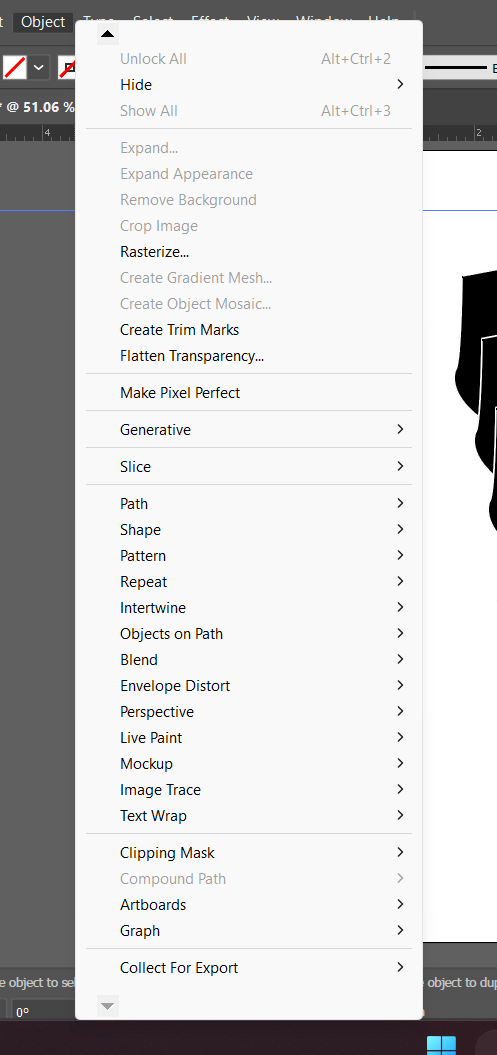Click the Object menu in menu bar
Viewport: 497px width, 1055px height.
click(43, 22)
